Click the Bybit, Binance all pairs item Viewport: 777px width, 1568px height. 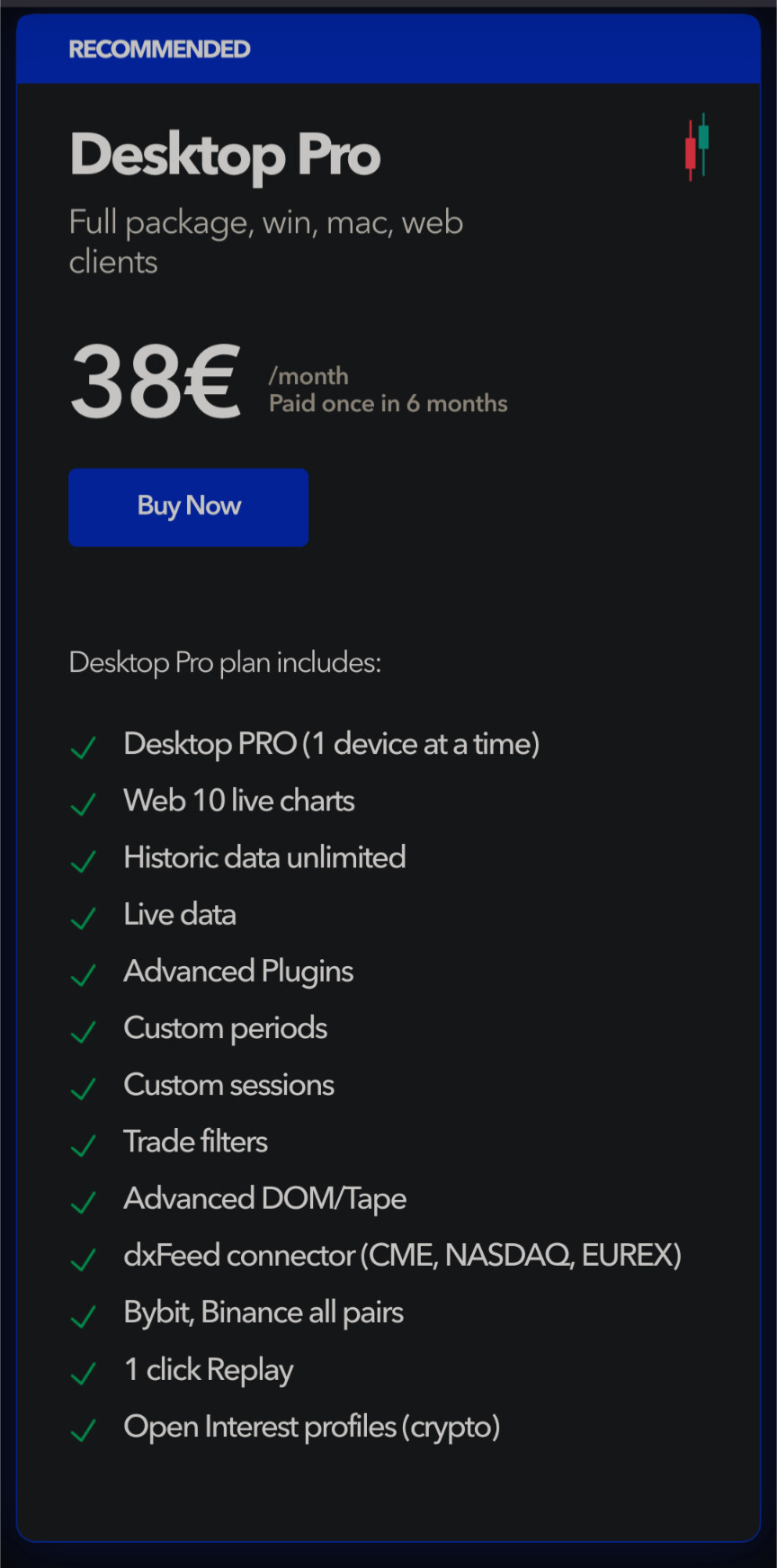point(263,1313)
